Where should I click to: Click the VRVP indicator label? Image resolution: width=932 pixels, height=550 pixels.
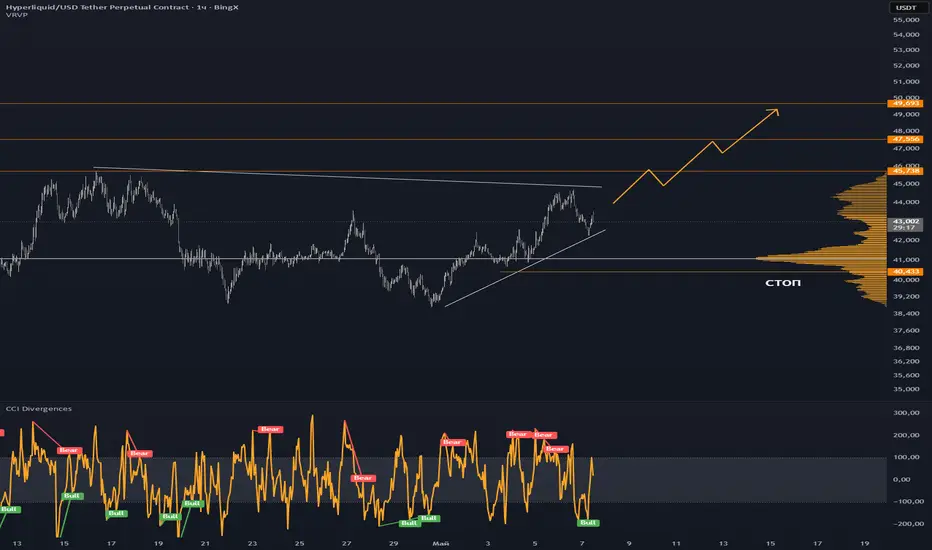(x=17, y=15)
